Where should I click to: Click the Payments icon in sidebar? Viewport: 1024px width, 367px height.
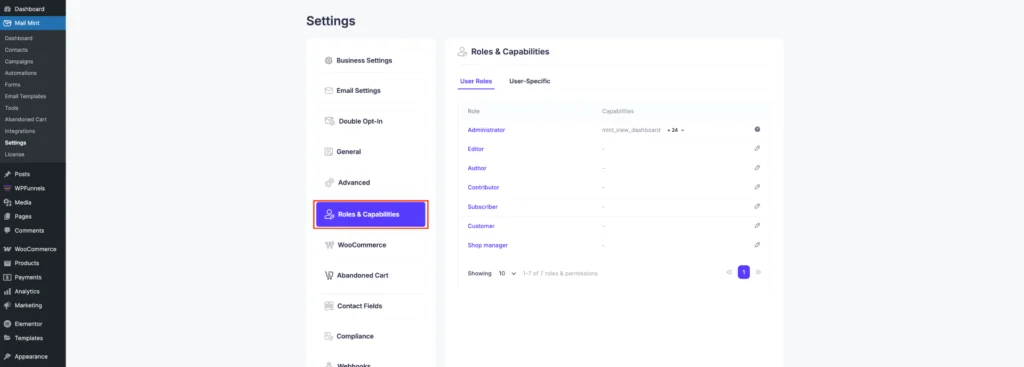tap(7, 278)
